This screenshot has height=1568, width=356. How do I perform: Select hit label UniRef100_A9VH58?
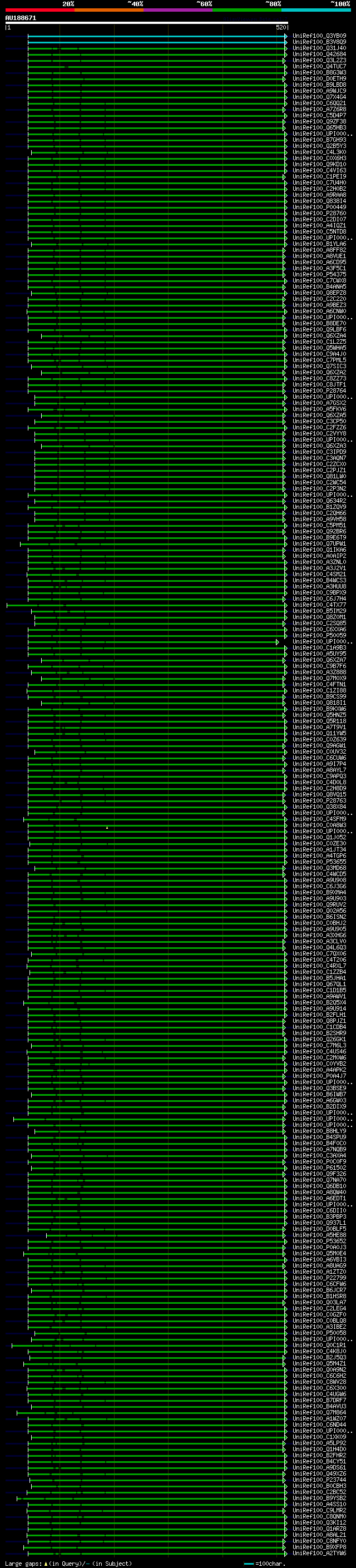tap(319, 519)
